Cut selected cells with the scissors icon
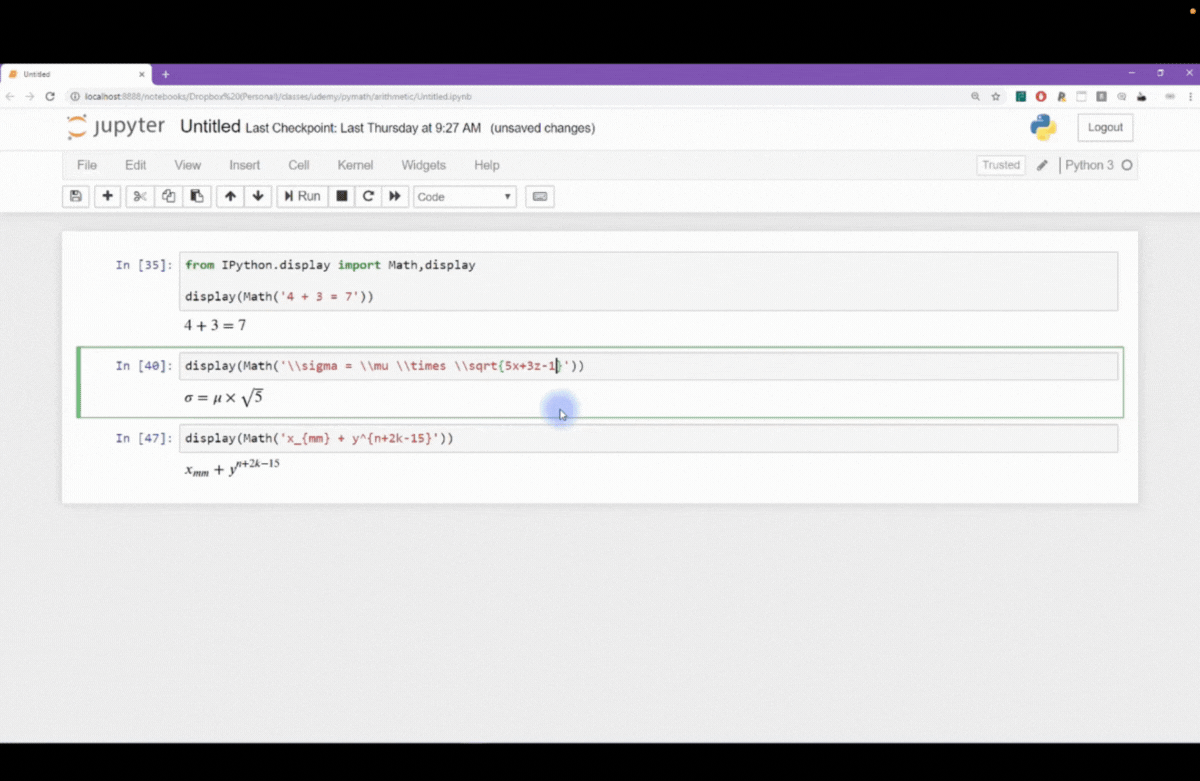The image size is (1200, 781). (140, 196)
